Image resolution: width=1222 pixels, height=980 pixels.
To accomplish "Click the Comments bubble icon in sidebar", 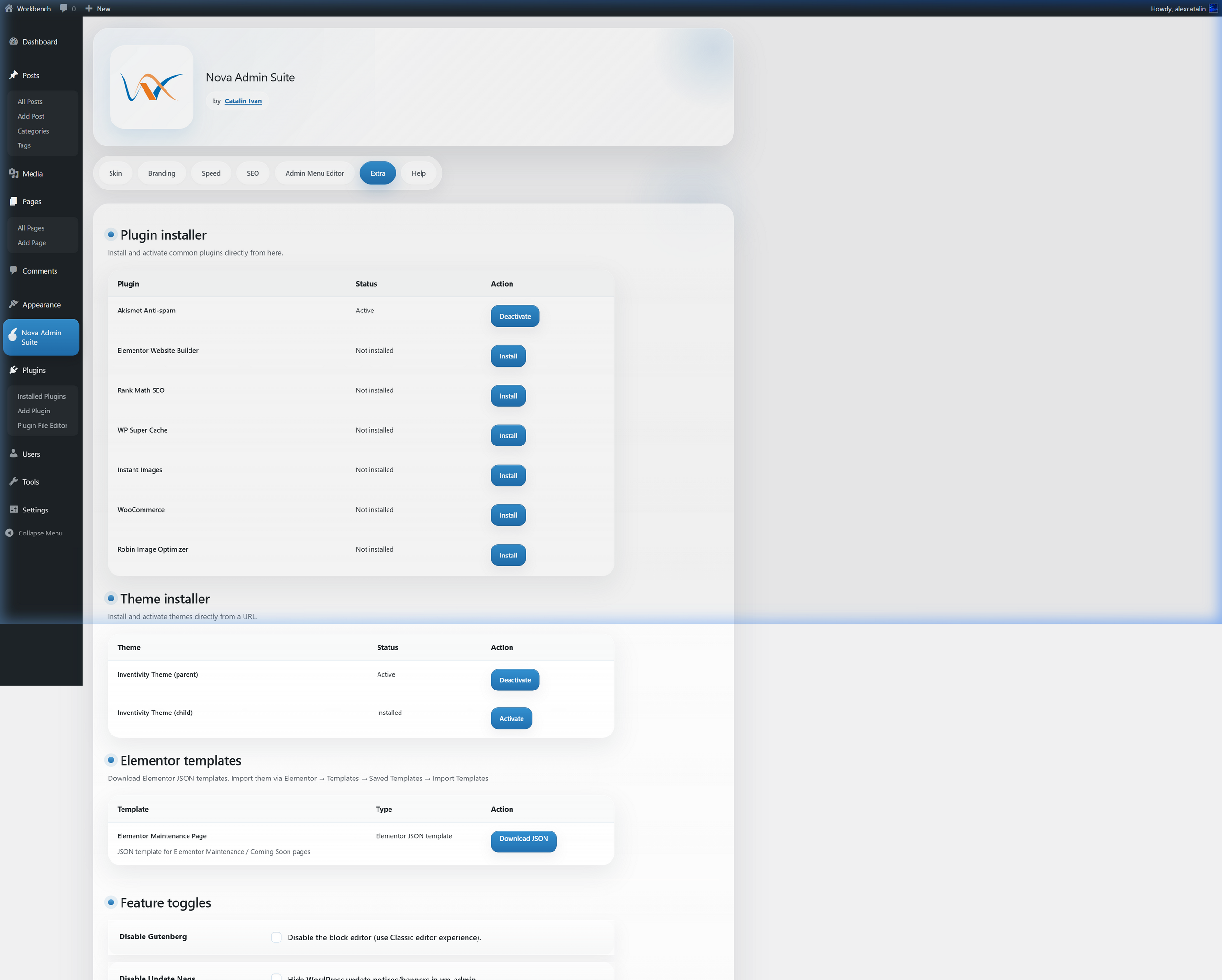I will tap(13, 270).
